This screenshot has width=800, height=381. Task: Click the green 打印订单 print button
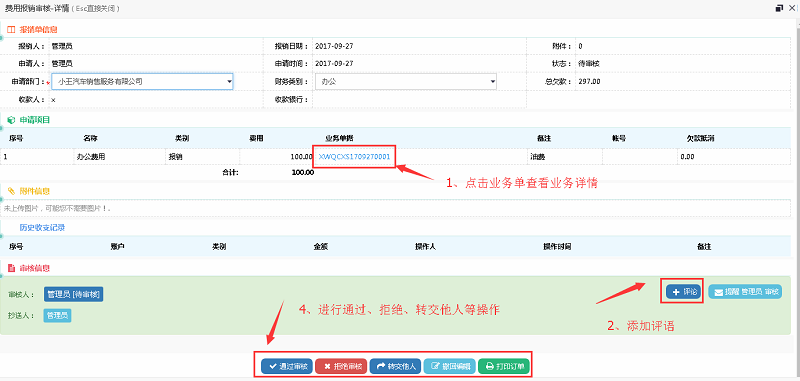click(x=504, y=366)
